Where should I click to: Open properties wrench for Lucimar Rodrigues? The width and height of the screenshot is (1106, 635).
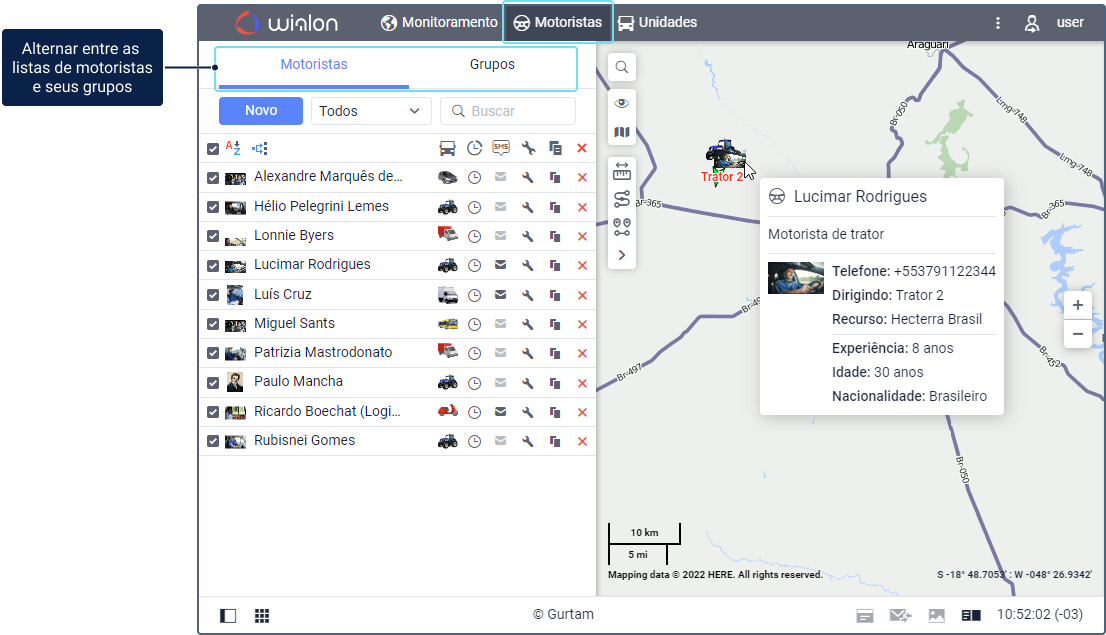(528, 265)
